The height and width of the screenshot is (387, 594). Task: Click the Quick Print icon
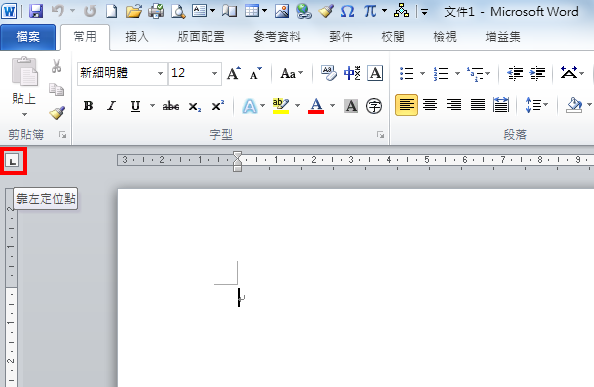[156, 11]
